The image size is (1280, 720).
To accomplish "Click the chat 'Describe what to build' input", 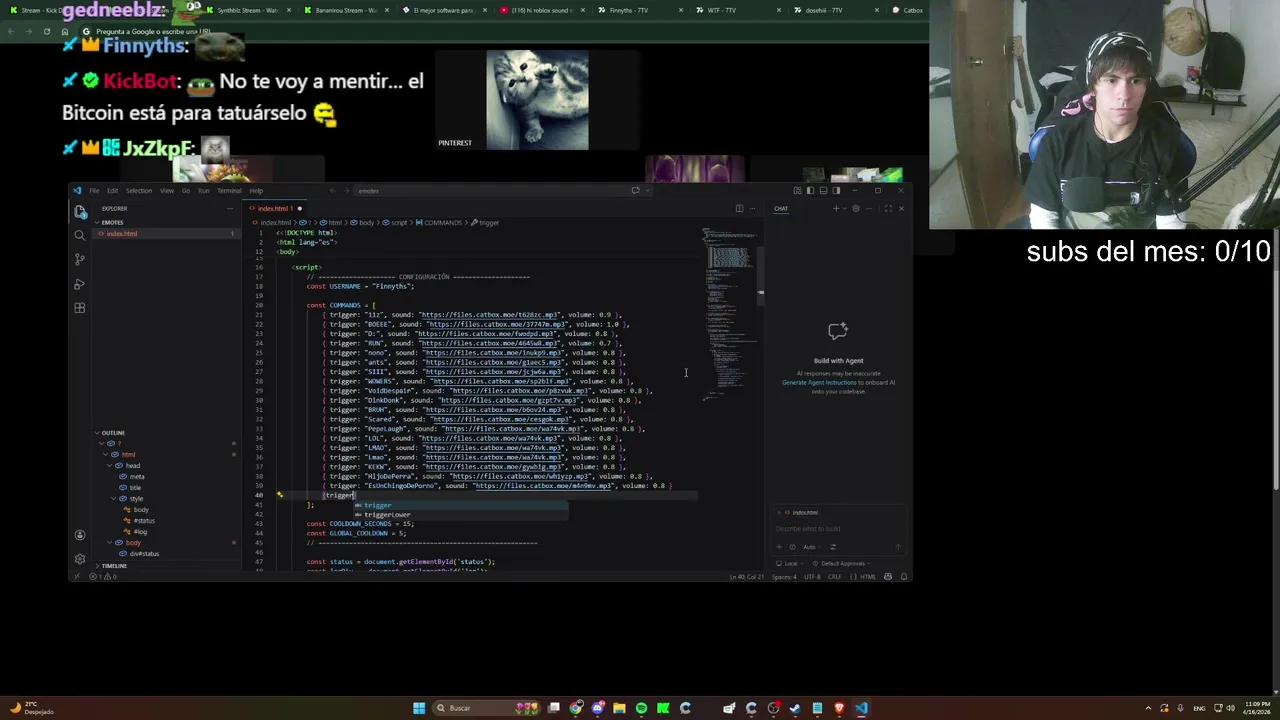I will (838, 528).
